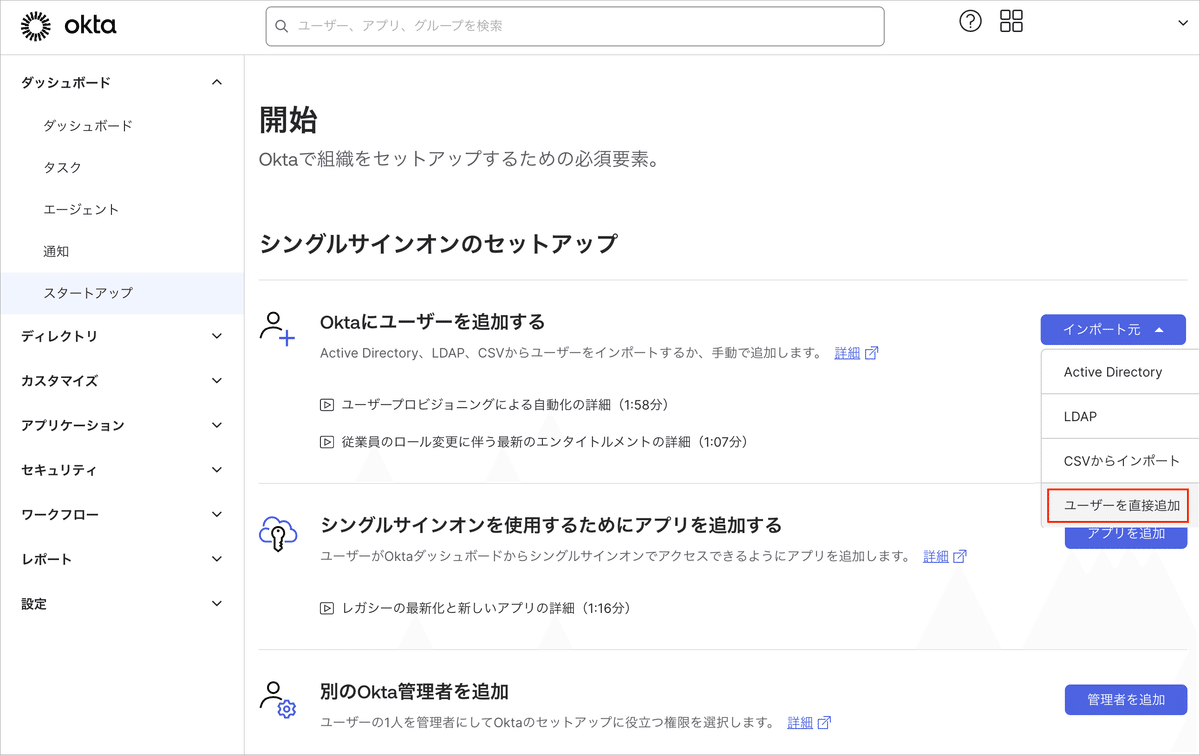The height and width of the screenshot is (755, 1200).
Task: Click the シングルサインオンのセットアップ heading
Action: coord(438,243)
